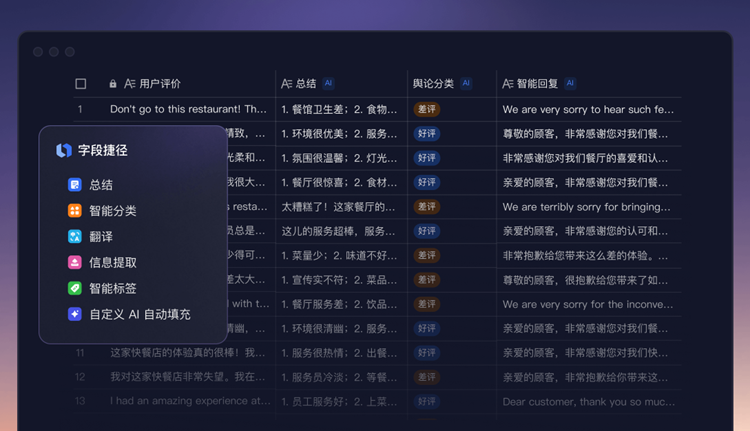Click the text-type icon of the 智能回复 header
Screen dimensions: 750x431
coord(507,84)
